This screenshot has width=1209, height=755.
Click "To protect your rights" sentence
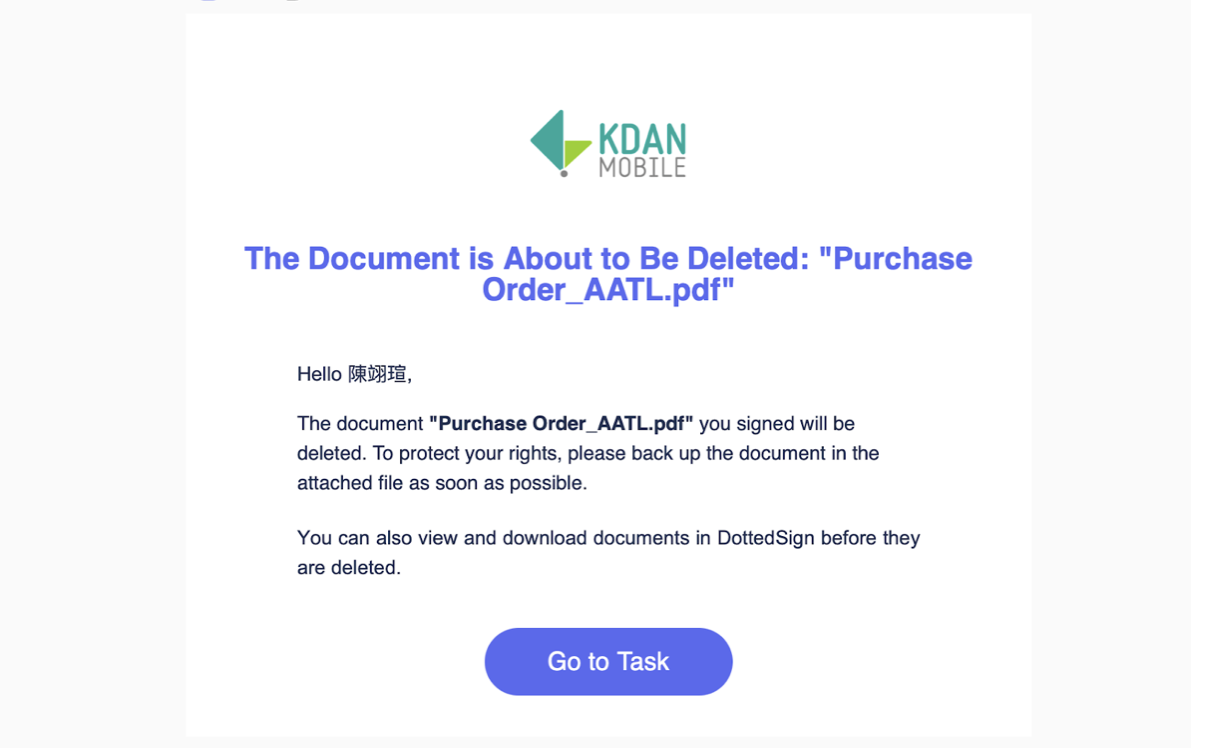[467, 453]
